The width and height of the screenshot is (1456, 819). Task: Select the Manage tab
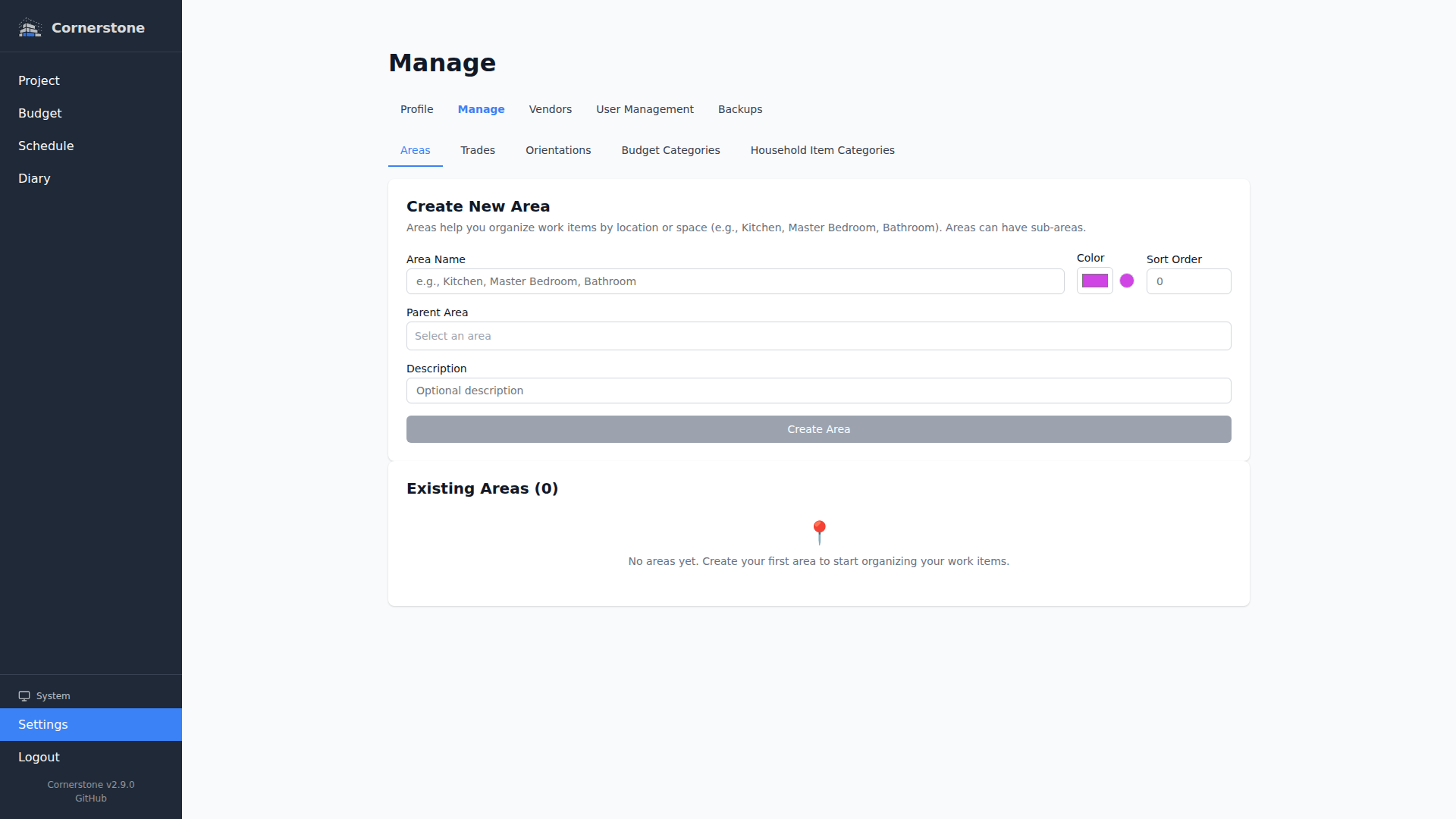point(481,109)
